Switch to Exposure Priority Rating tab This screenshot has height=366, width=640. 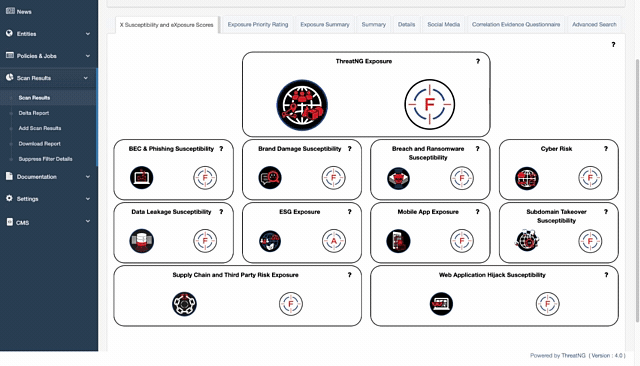click(x=258, y=24)
